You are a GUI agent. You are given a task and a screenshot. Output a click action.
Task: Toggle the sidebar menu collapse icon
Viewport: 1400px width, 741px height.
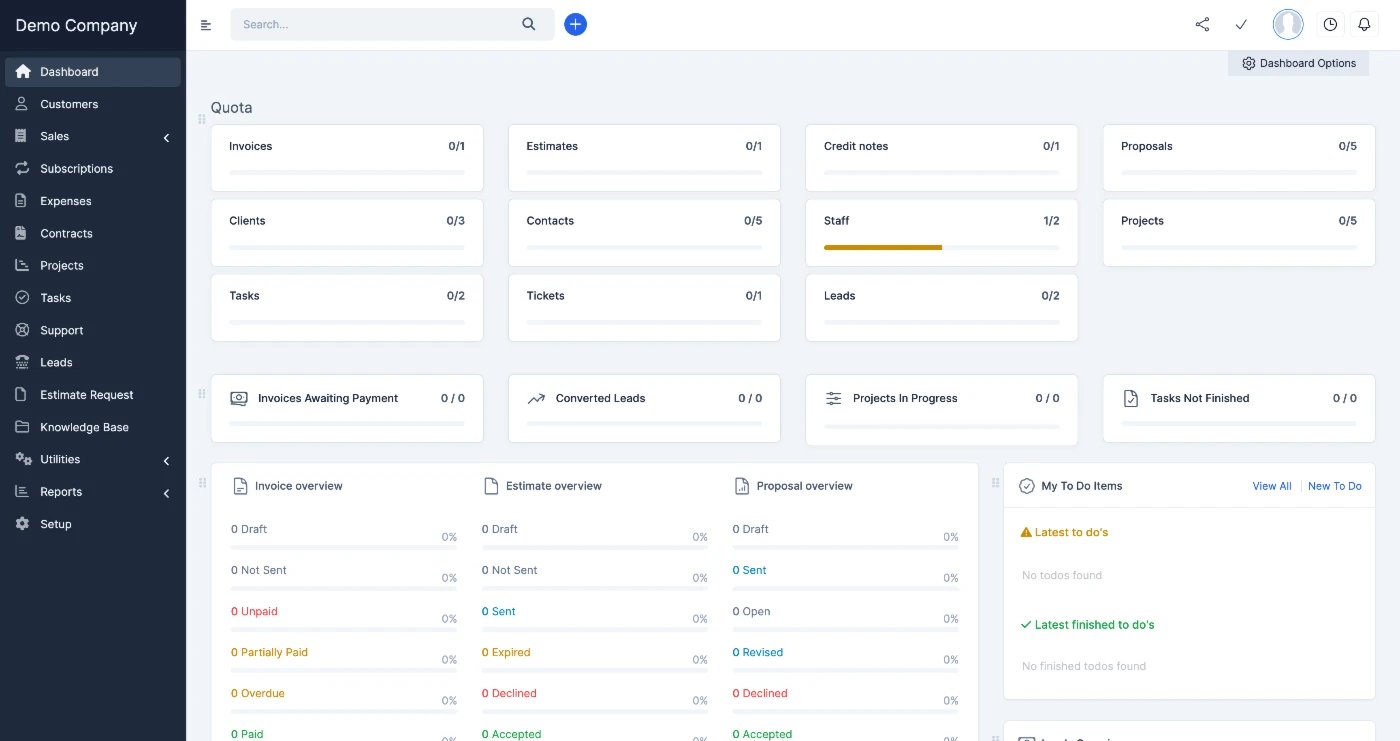pos(206,25)
